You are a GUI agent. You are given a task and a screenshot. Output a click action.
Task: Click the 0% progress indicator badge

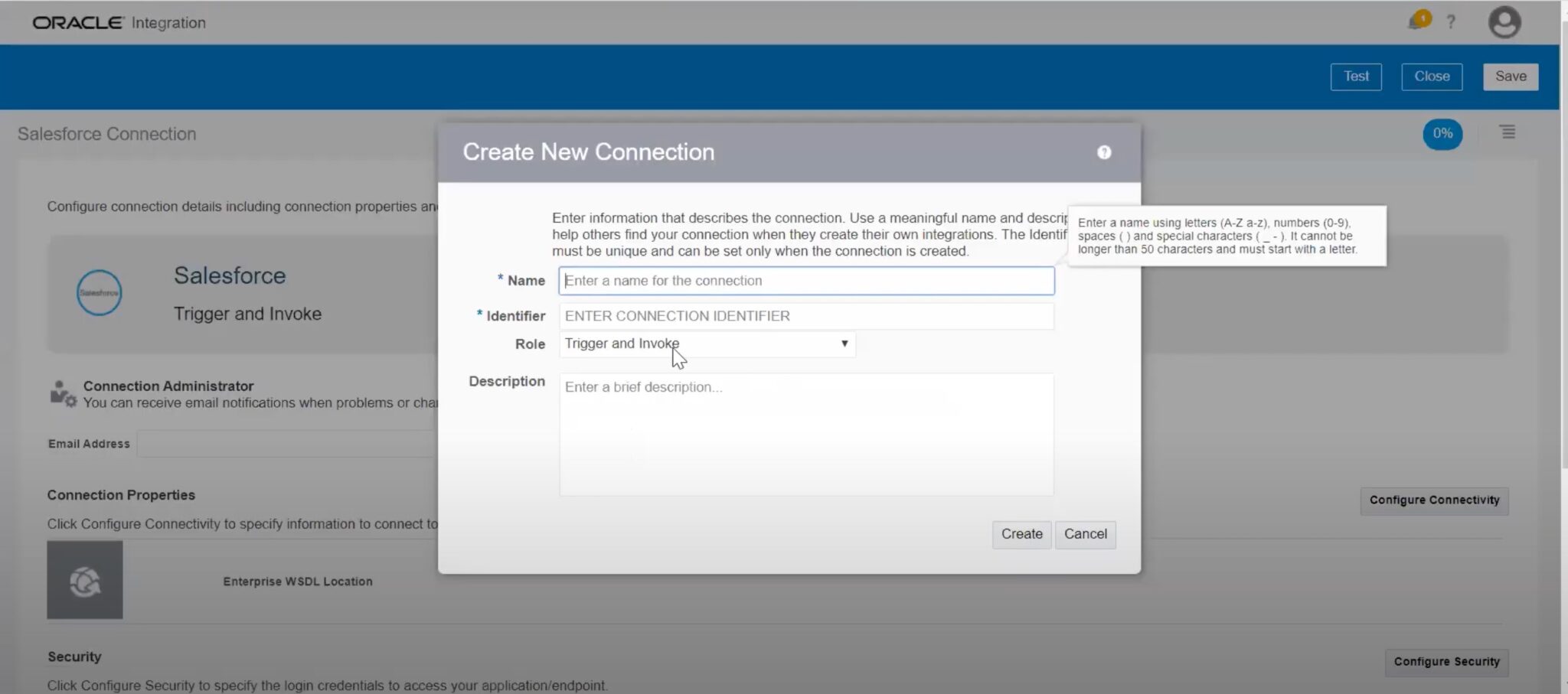point(1442,134)
